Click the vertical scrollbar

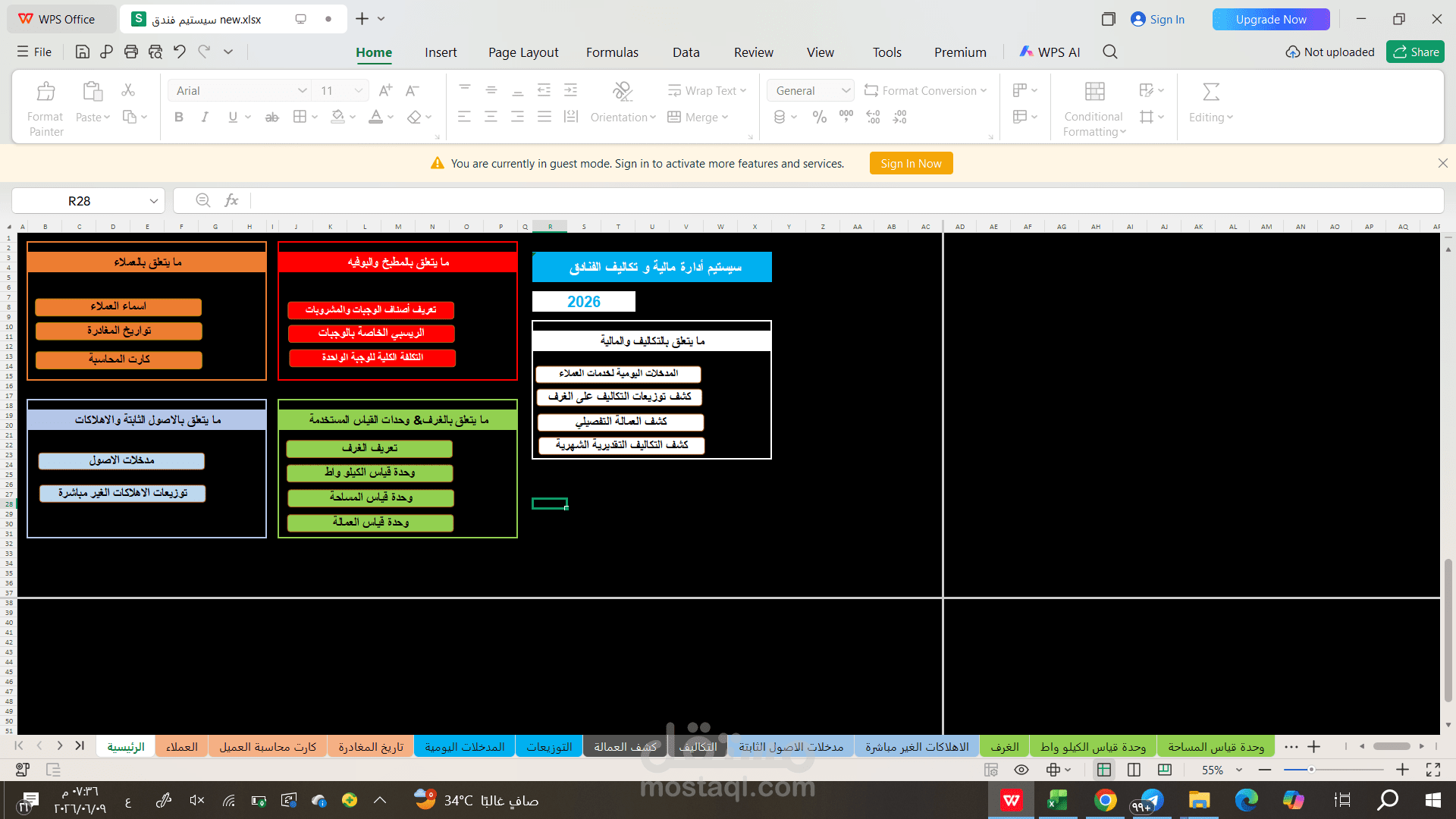pyautogui.click(x=1448, y=631)
